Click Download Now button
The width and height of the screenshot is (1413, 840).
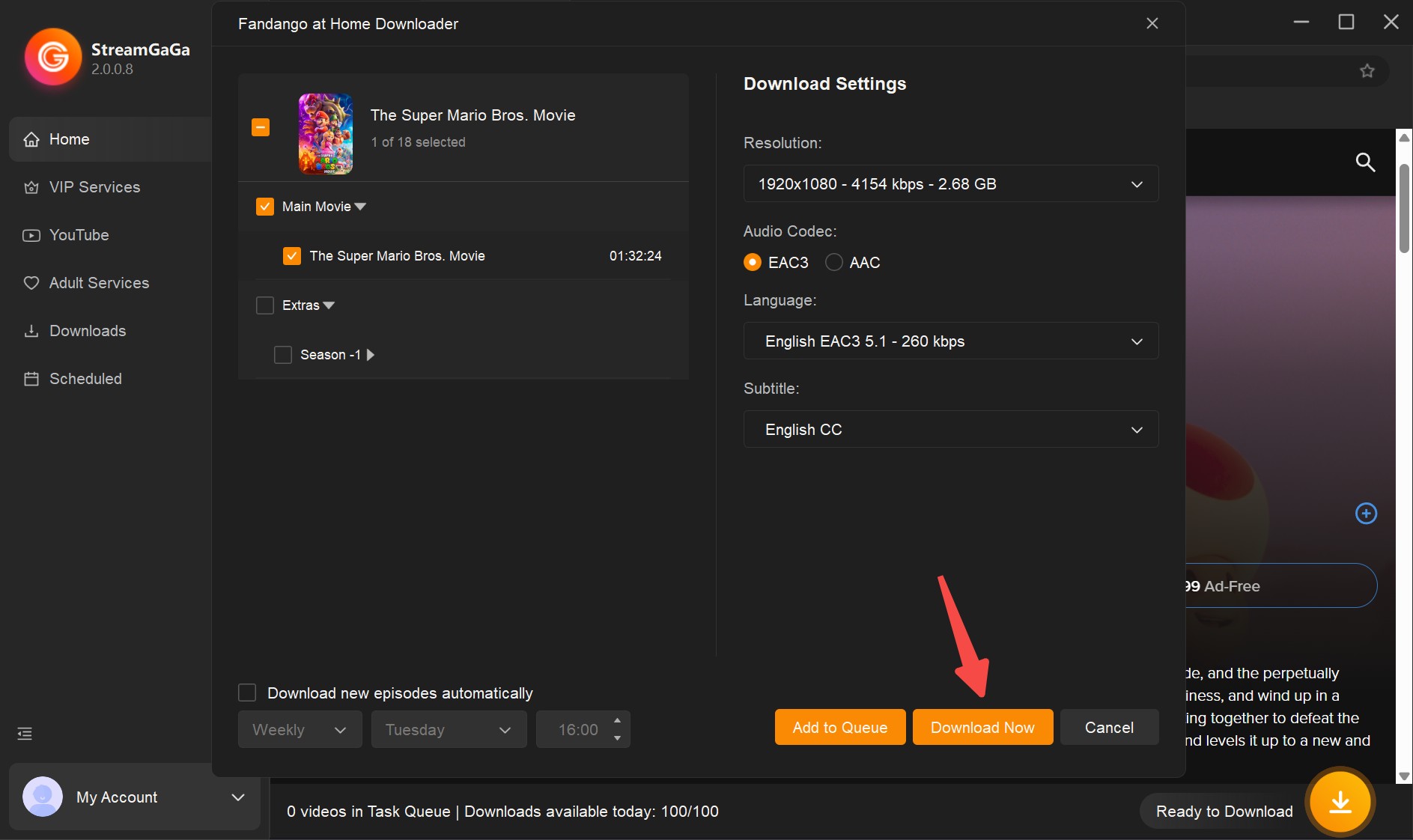[982, 728]
